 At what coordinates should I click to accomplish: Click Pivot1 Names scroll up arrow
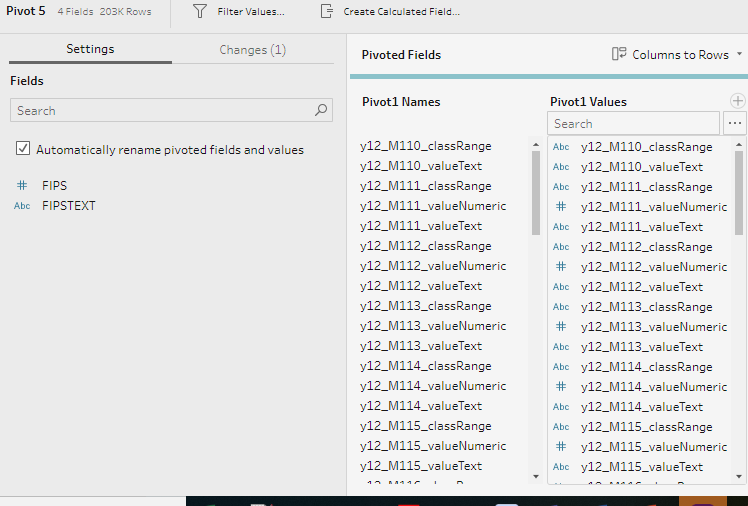(536, 145)
